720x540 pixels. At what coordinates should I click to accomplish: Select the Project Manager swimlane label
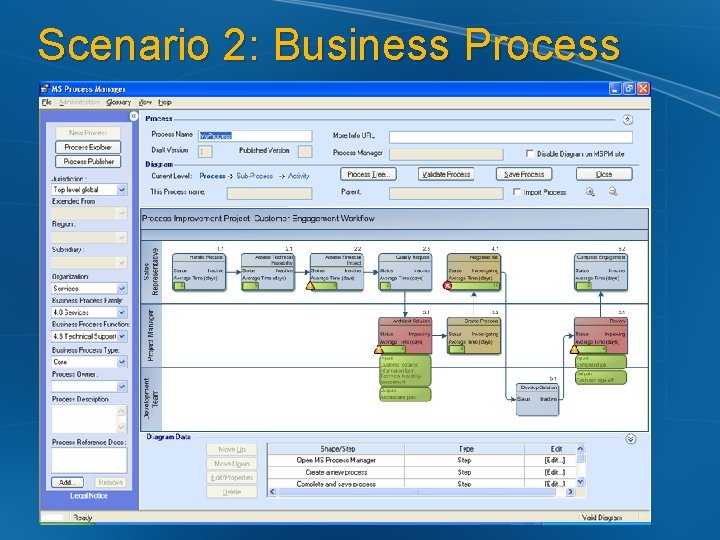[x=151, y=335]
